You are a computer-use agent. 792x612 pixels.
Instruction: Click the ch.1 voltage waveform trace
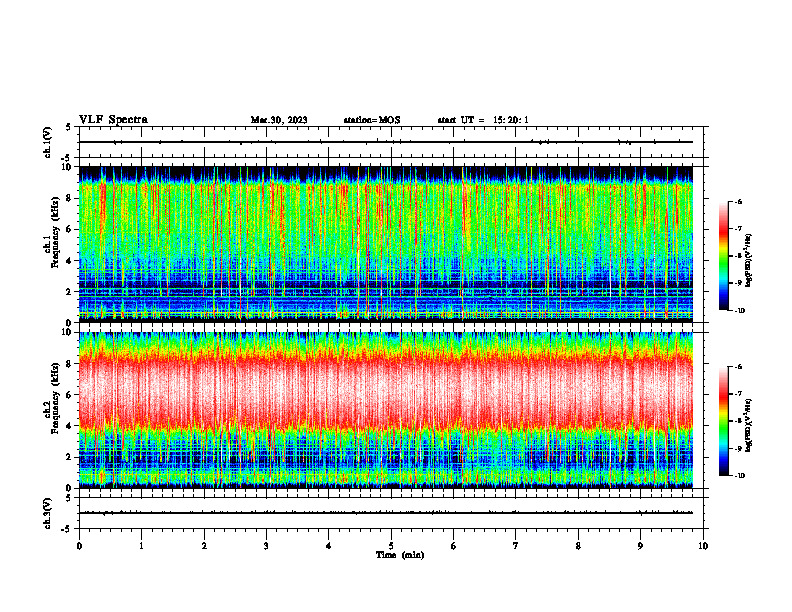(x=386, y=142)
